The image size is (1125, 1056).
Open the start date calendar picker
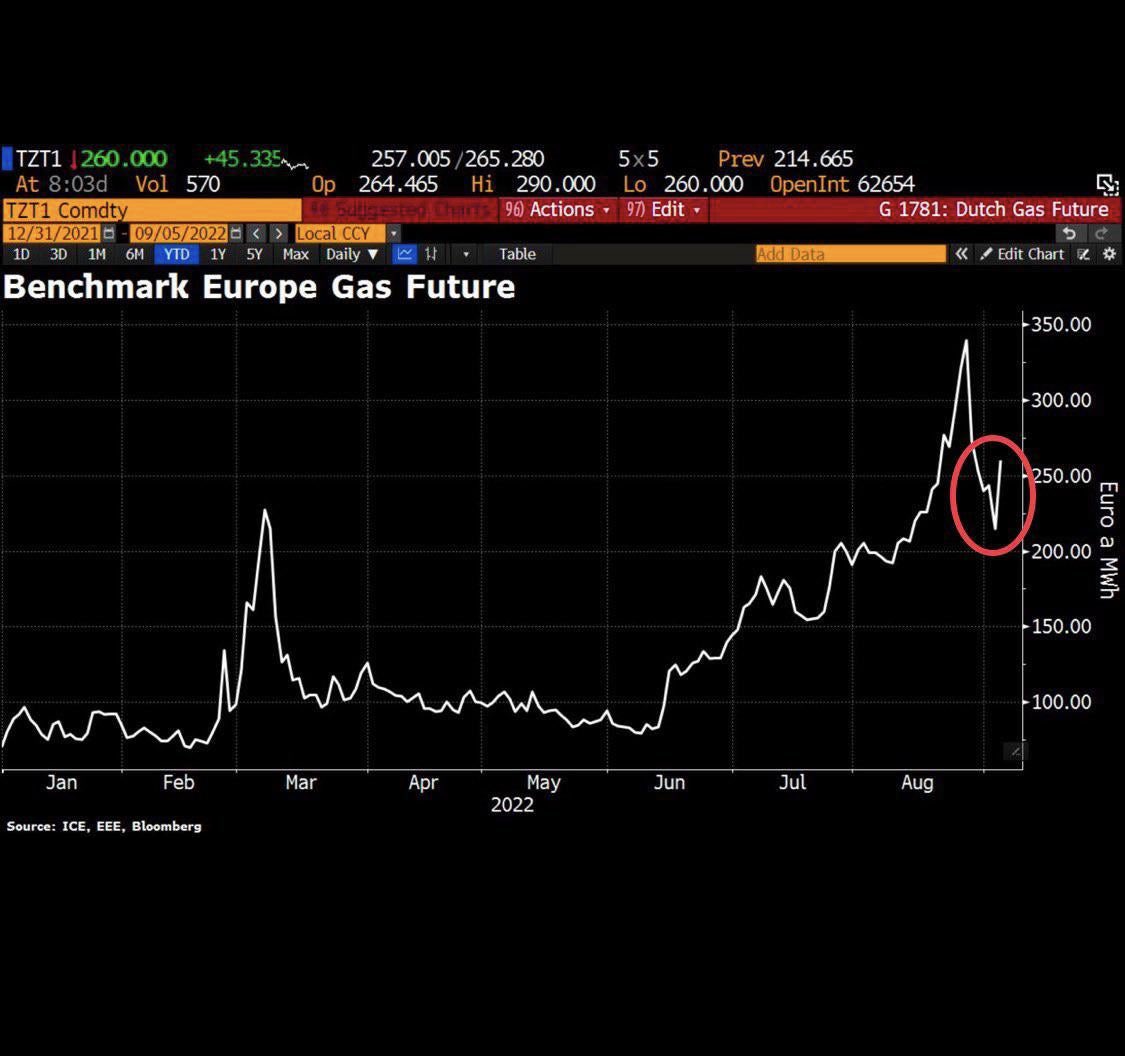(110, 233)
